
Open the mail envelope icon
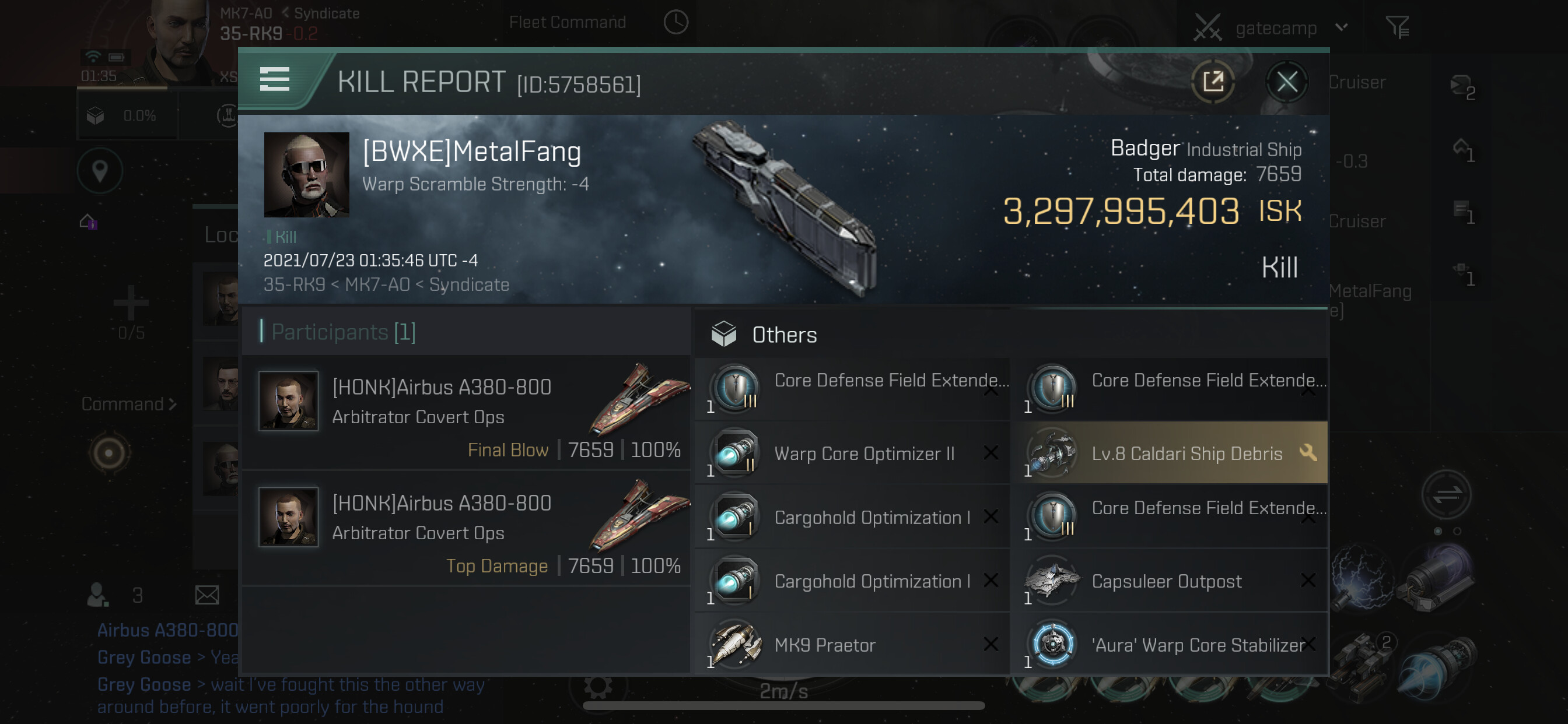pyautogui.click(x=207, y=595)
